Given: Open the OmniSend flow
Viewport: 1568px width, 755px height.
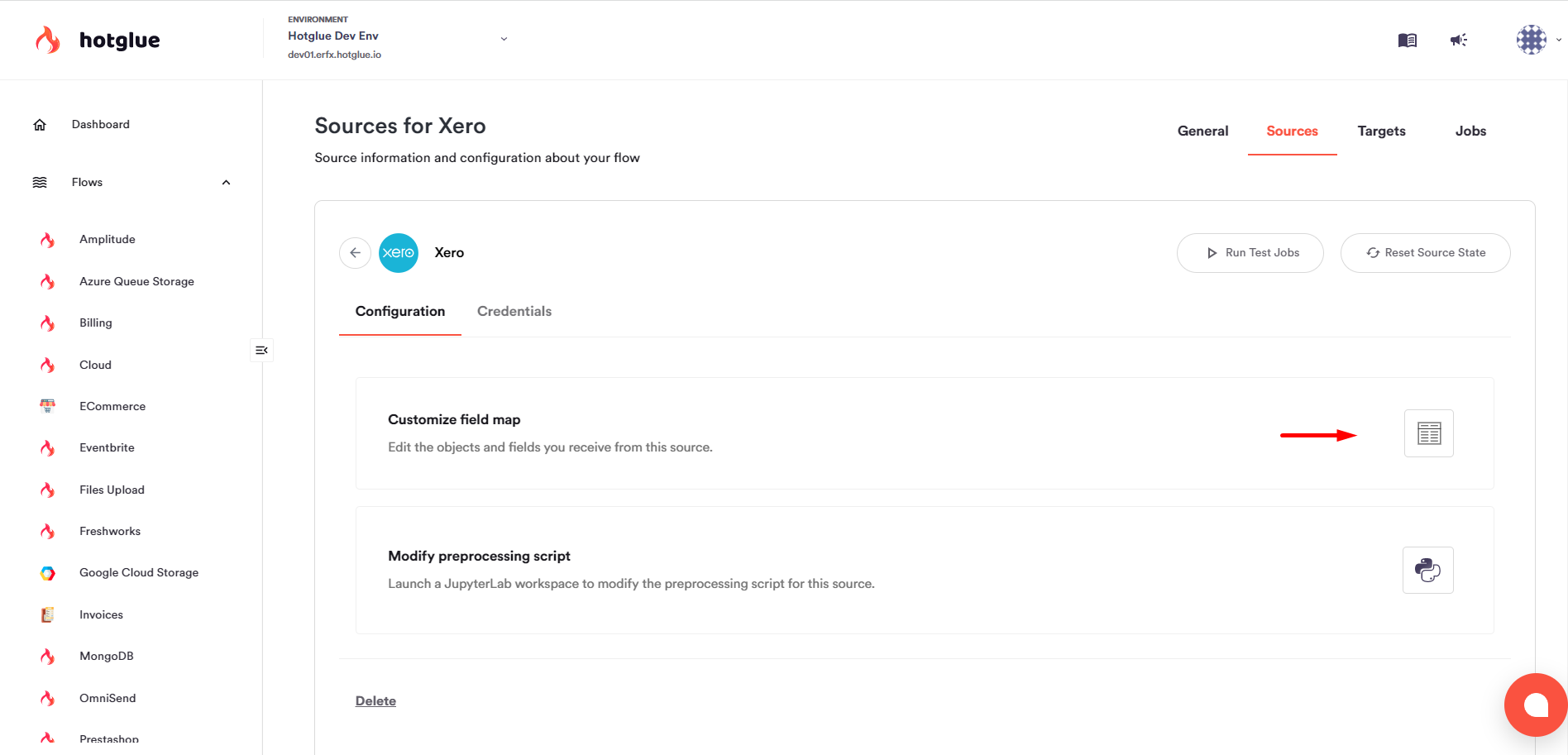Looking at the screenshot, I should (x=108, y=698).
